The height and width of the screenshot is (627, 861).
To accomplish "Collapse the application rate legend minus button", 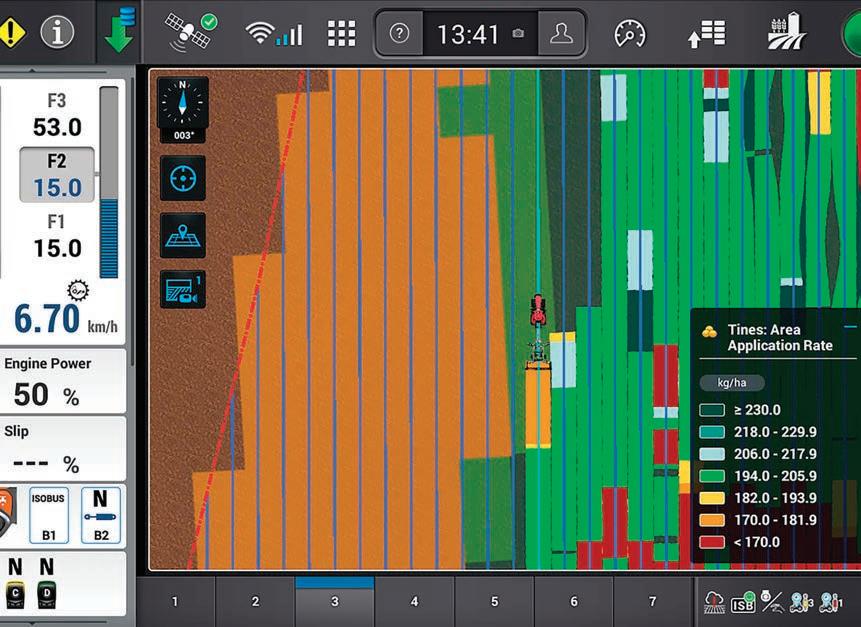I will tap(850, 327).
